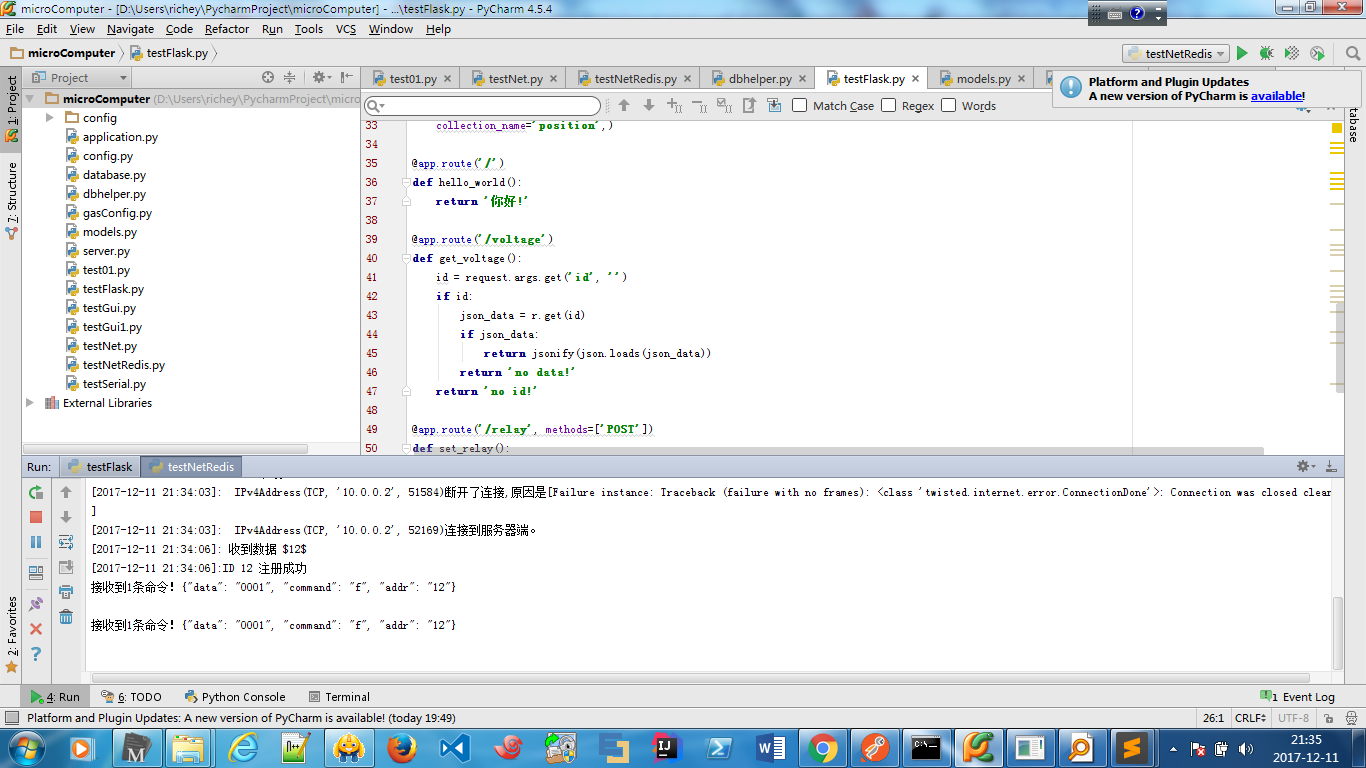The width and height of the screenshot is (1366, 768).
Task: Go down the stack trace in console
Action: tap(66, 517)
